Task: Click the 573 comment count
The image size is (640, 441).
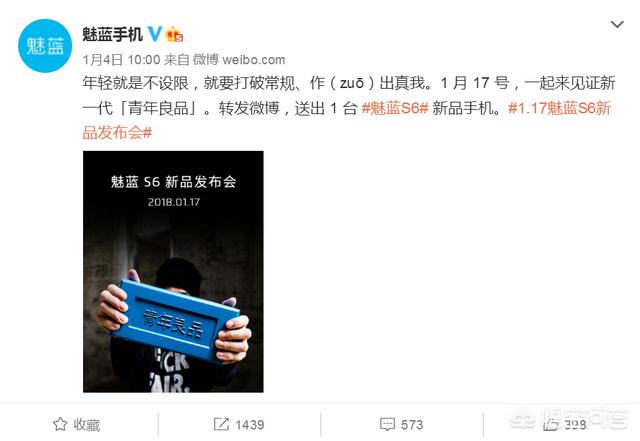Action: coord(411,425)
